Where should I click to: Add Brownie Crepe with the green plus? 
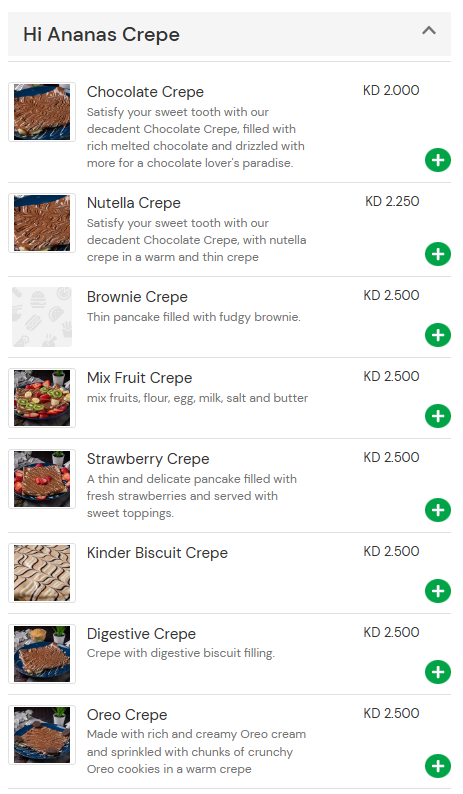tap(438, 335)
